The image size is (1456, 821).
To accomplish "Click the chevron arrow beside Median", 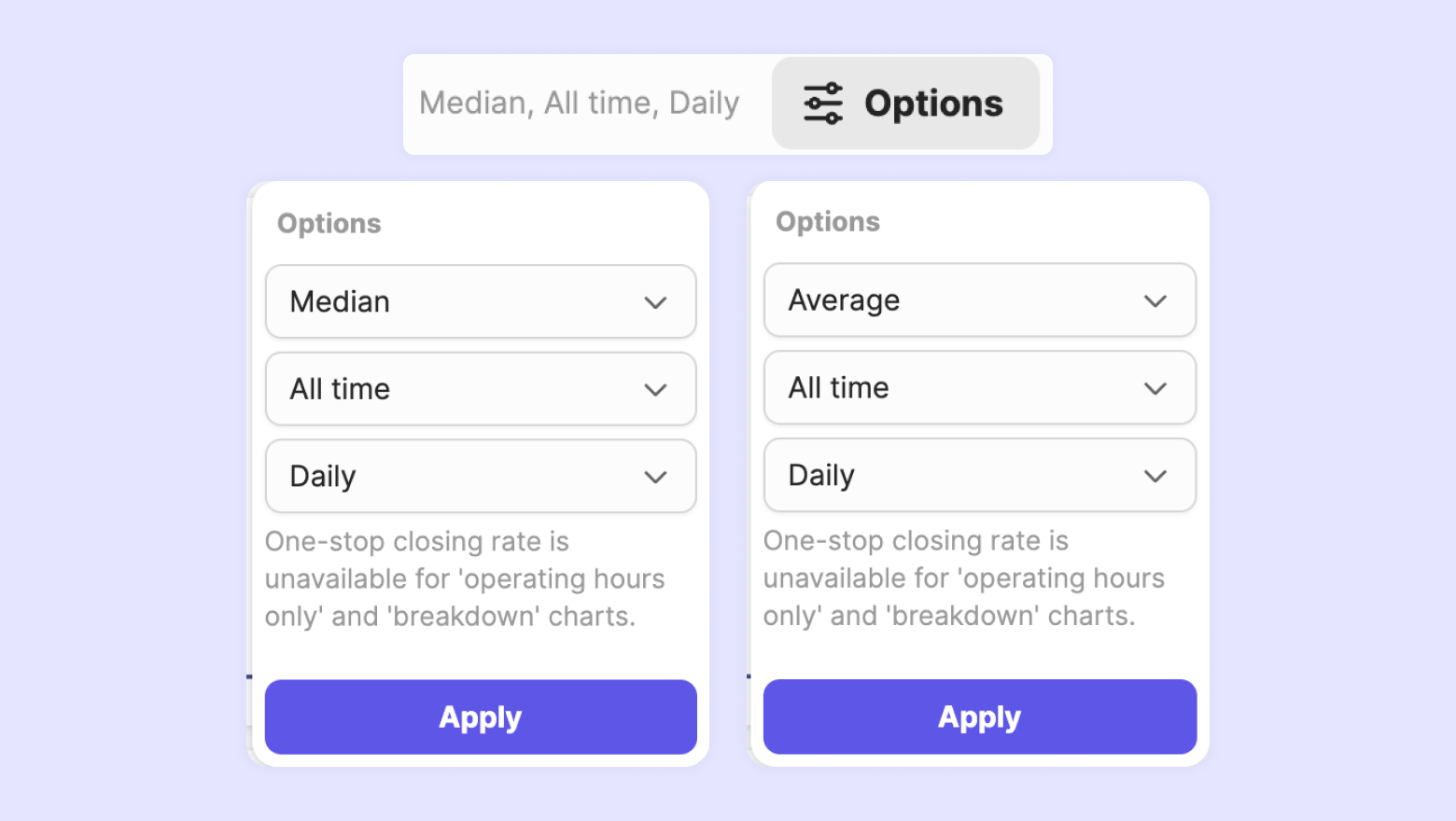I will [656, 303].
